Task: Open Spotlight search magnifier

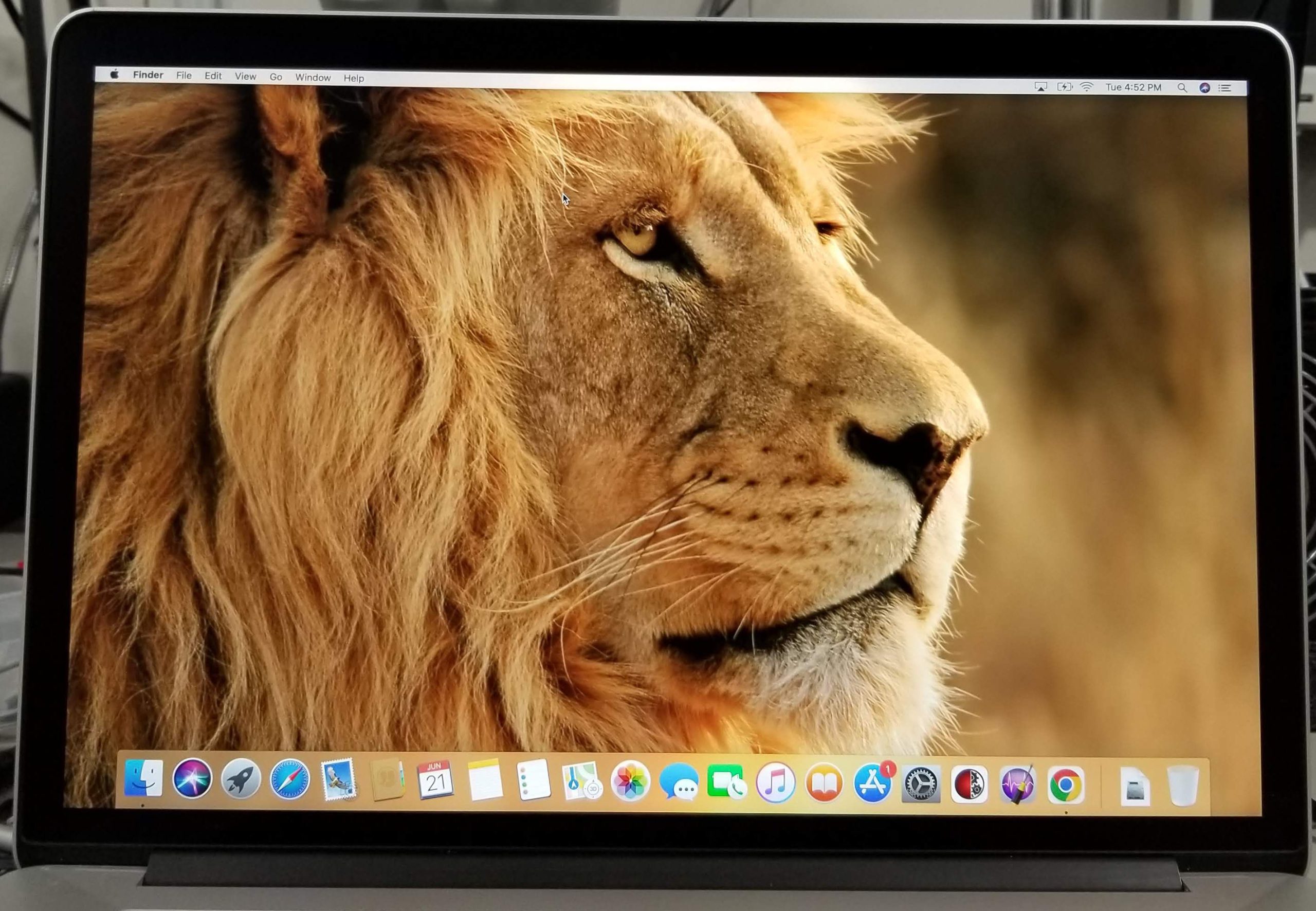Action: click(x=1182, y=88)
